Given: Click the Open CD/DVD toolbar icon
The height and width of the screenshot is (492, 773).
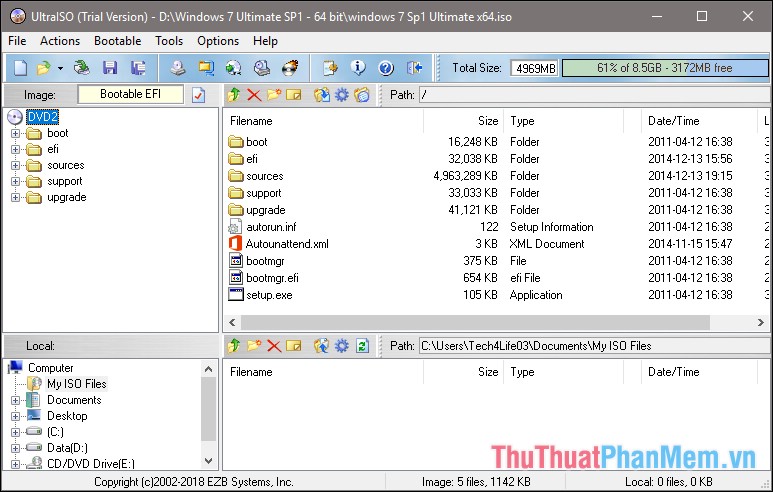Looking at the screenshot, I should click(82, 68).
